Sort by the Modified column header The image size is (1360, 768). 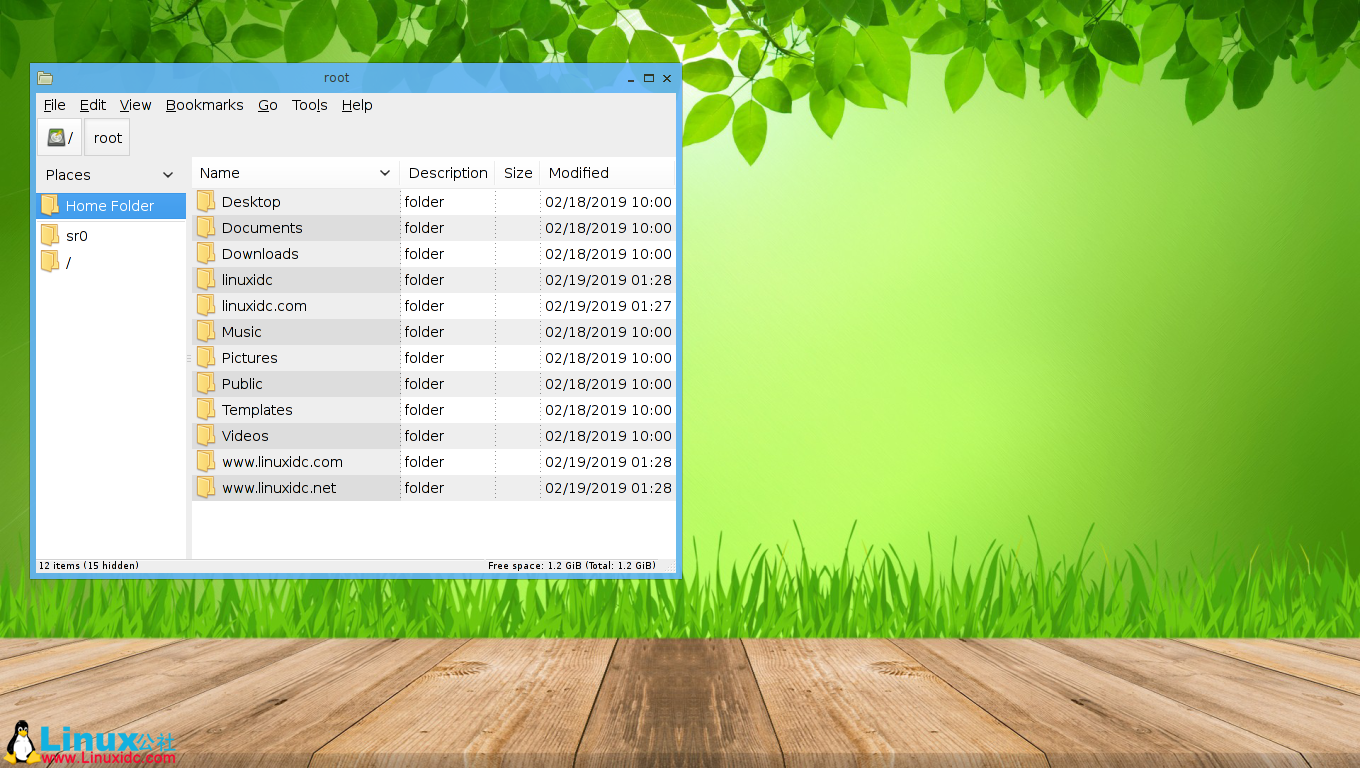[x=607, y=173]
